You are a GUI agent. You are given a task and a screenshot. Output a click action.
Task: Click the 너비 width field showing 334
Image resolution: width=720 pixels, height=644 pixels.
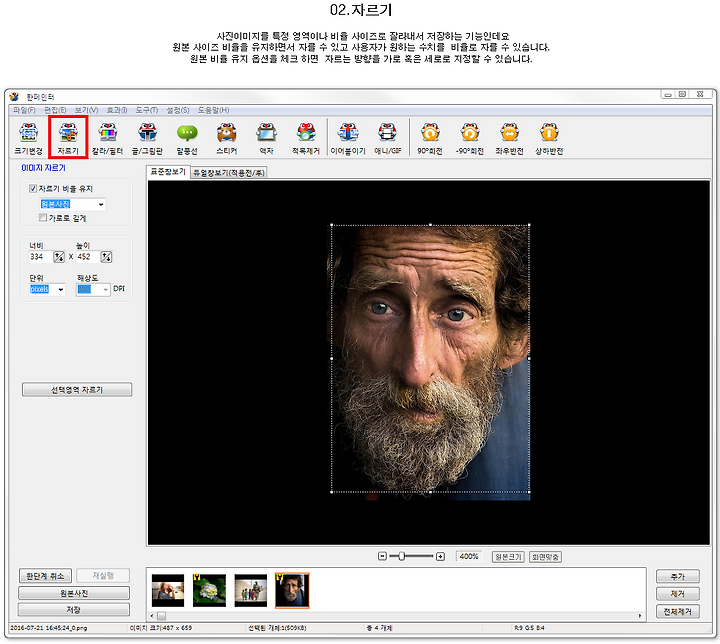[x=40, y=257]
